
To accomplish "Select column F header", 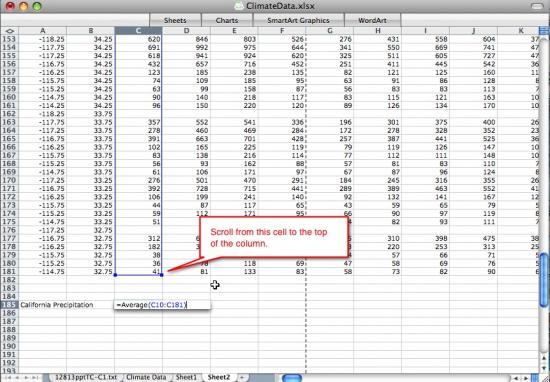I will coord(282,31).
